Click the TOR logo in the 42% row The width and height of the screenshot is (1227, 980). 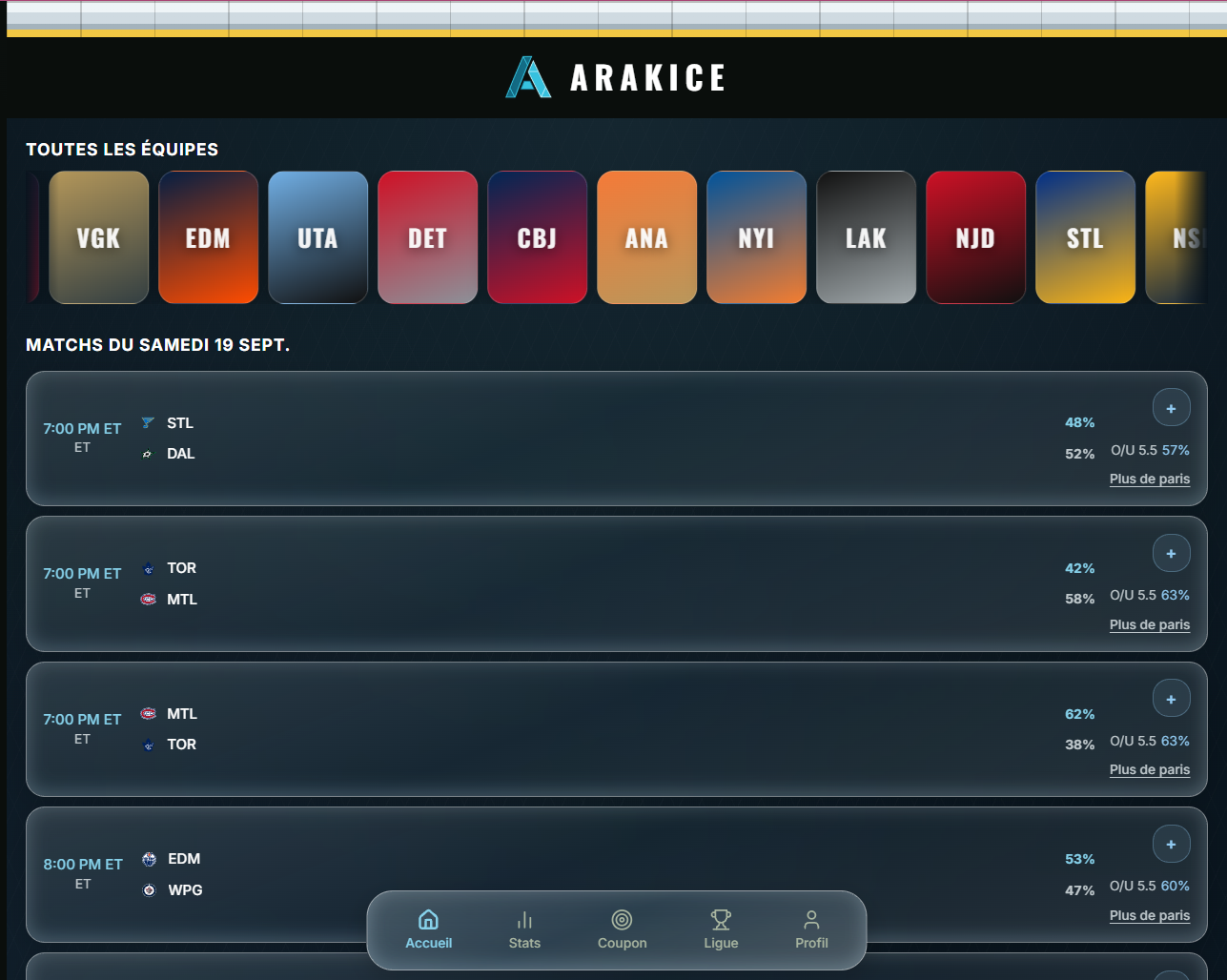[148, 568]
